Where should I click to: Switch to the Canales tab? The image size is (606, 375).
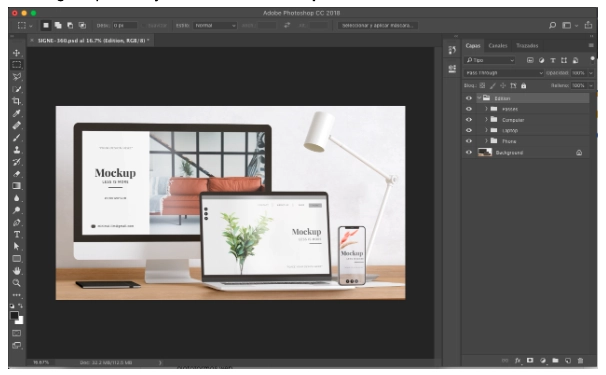click(x=498, y=46)
